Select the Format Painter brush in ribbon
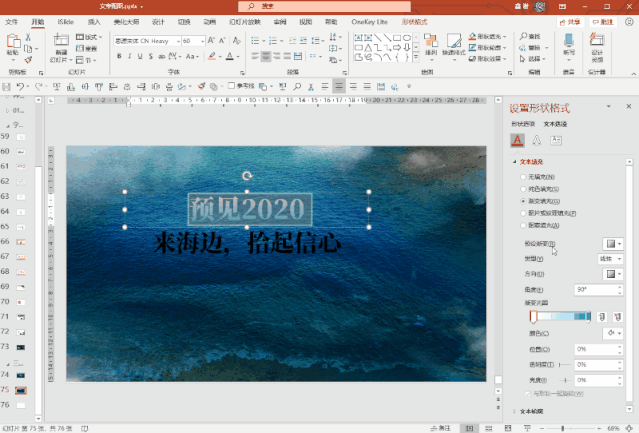 tap(28, 60)
